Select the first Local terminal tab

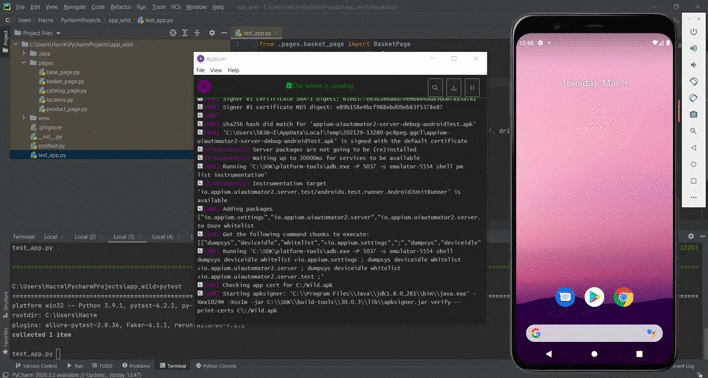click(x=51, y=237)
